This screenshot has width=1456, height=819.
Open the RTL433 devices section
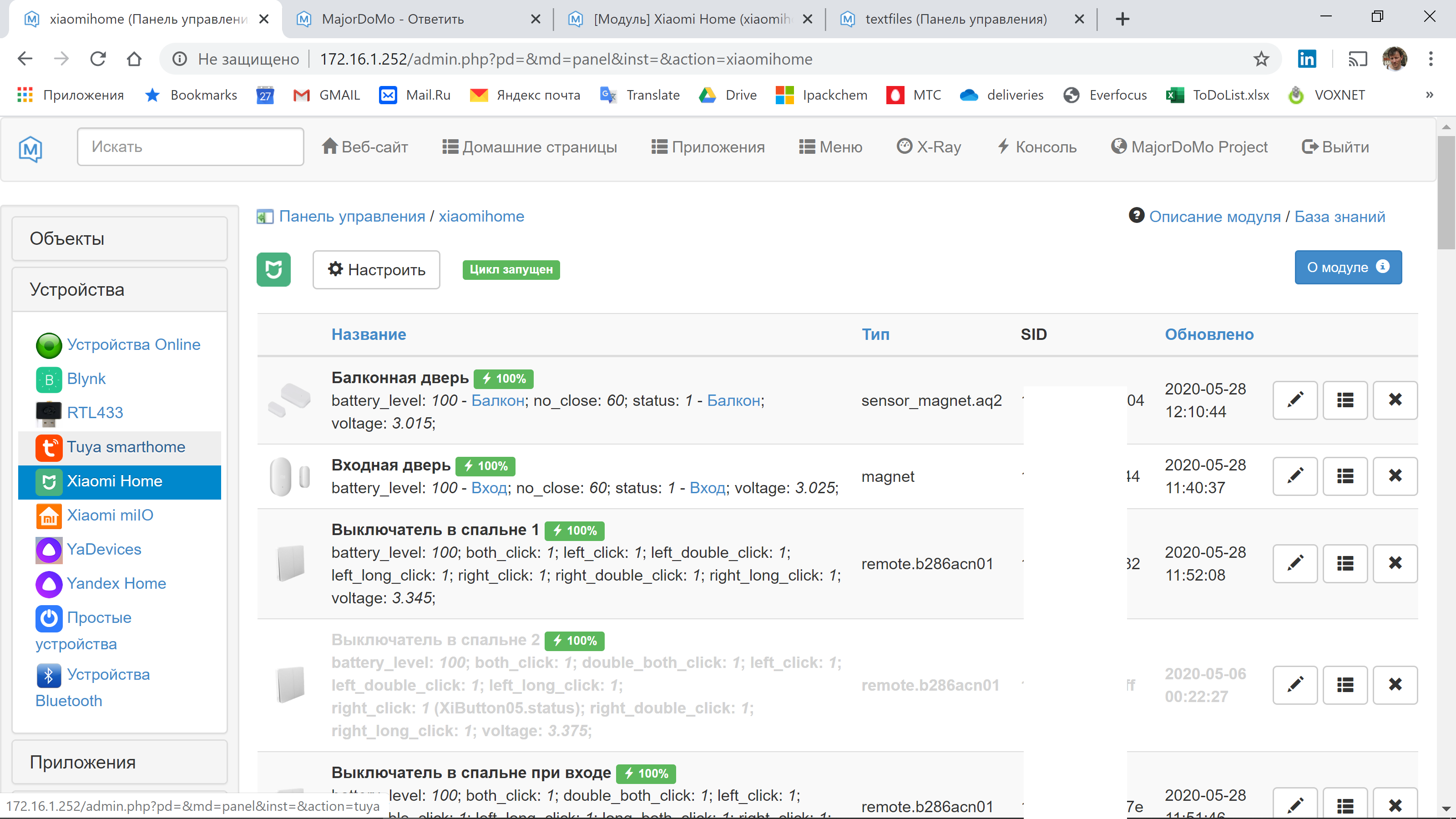point(95,413)
